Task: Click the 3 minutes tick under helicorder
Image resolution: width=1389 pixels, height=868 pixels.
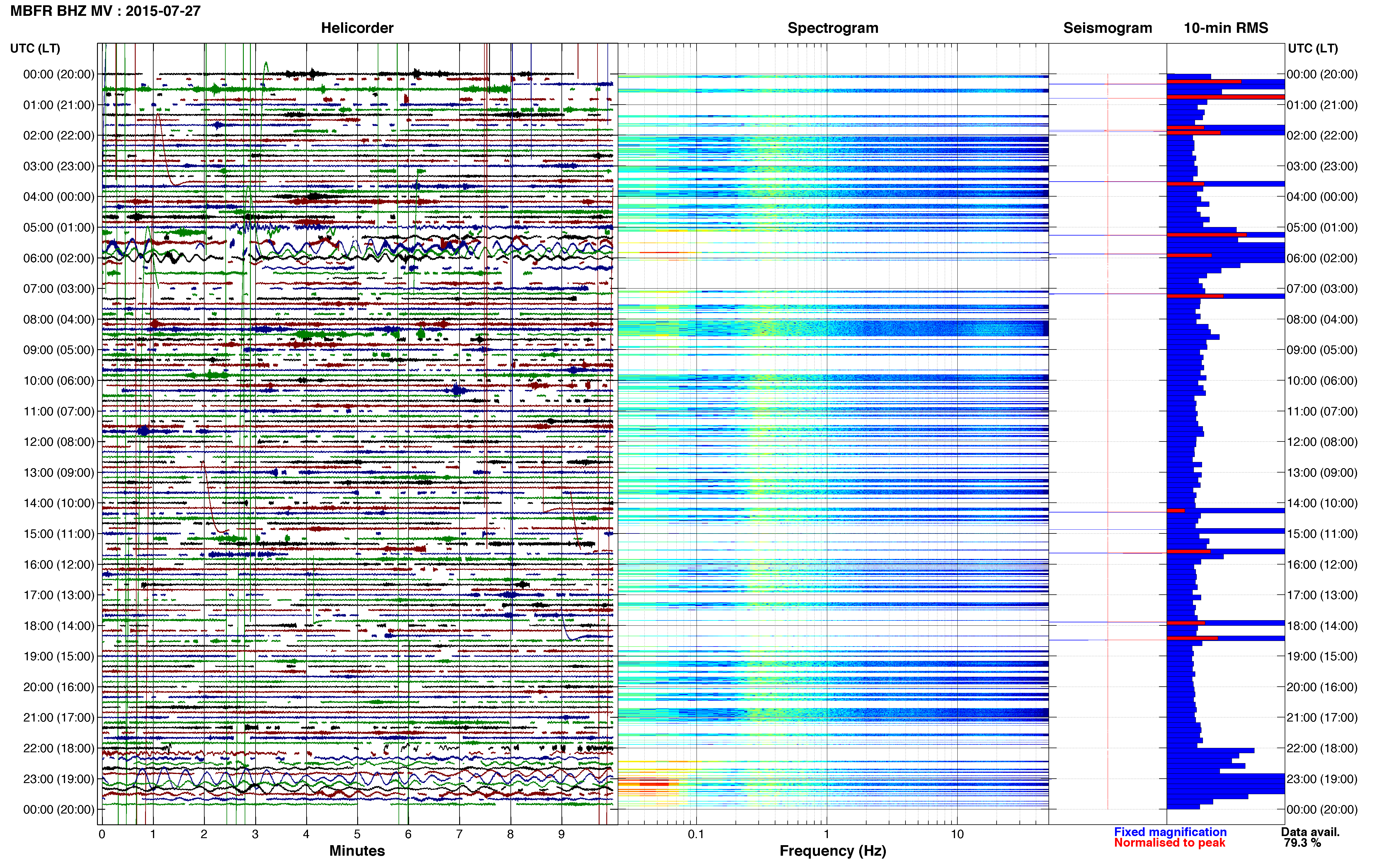Action: tap(255, 834)
